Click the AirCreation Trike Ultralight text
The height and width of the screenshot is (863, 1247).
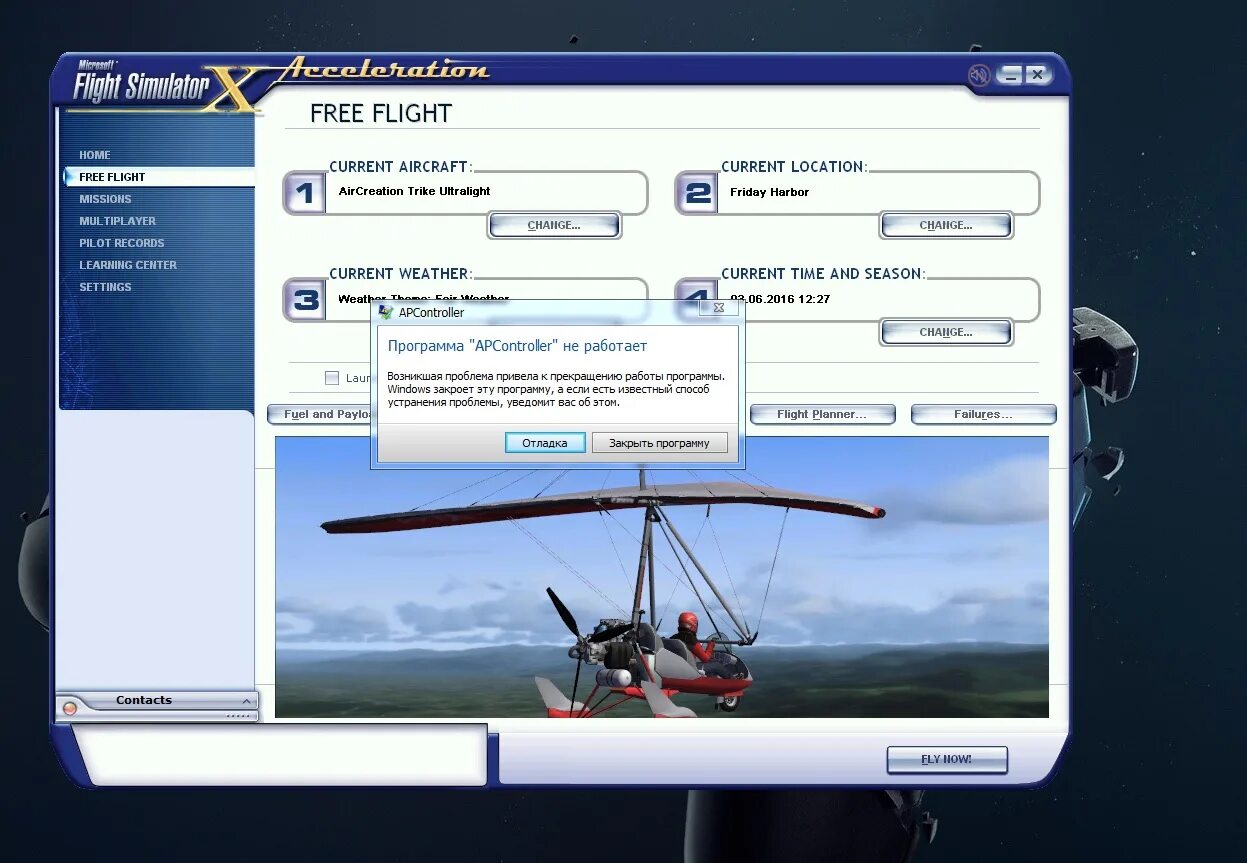click(x=414, y=191)
